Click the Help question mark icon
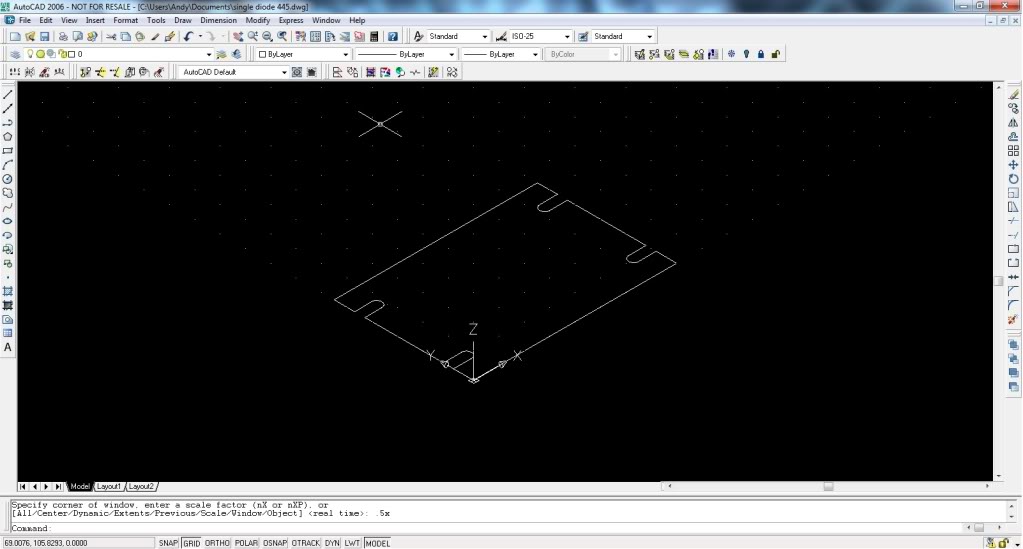This screenshot has width=1023, height=549. 394,36
